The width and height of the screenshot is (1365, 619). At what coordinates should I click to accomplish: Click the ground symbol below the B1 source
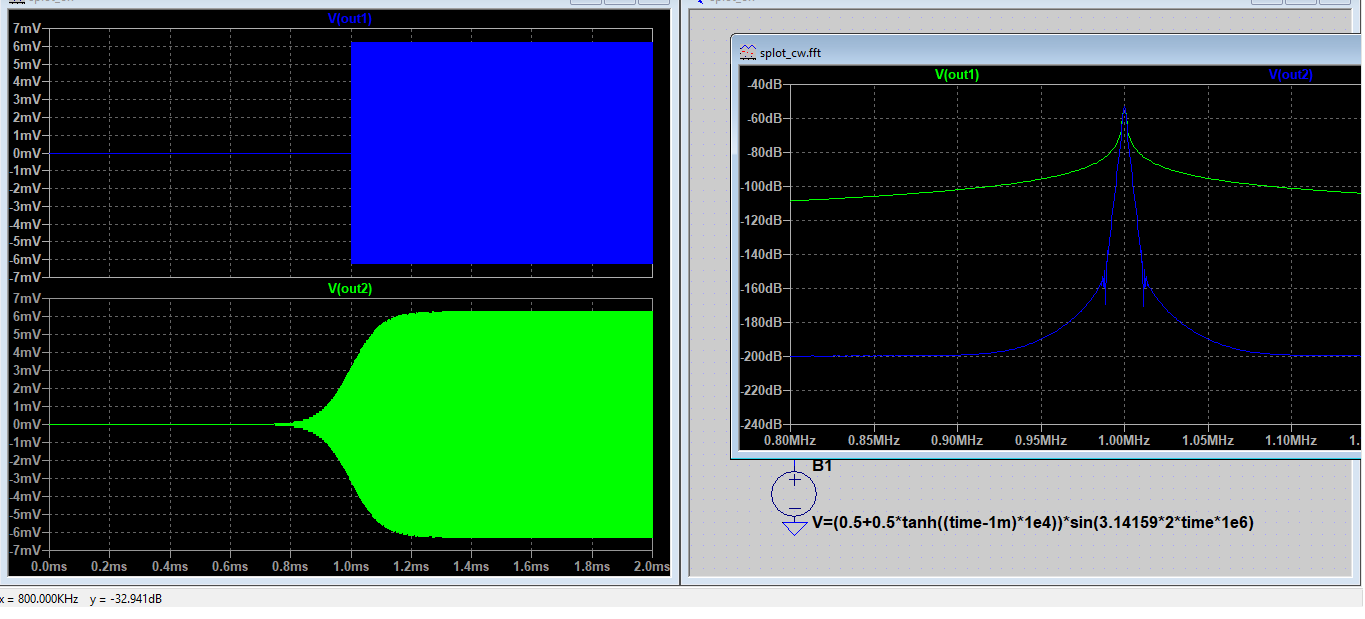click(x=794, y=526)
